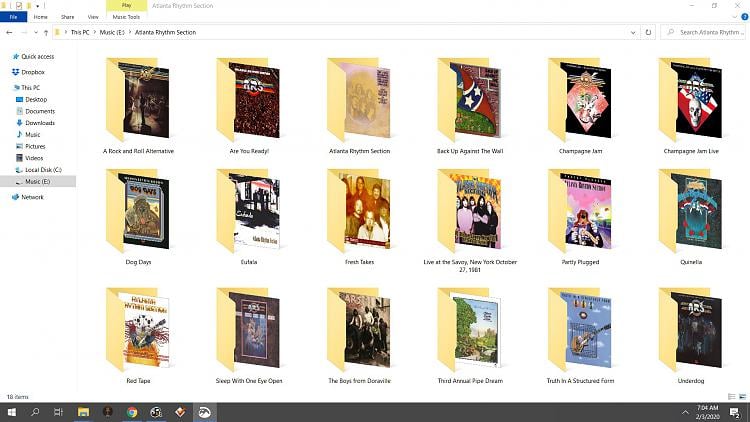Select This PC in navigation pane

[x=30, y=88]
